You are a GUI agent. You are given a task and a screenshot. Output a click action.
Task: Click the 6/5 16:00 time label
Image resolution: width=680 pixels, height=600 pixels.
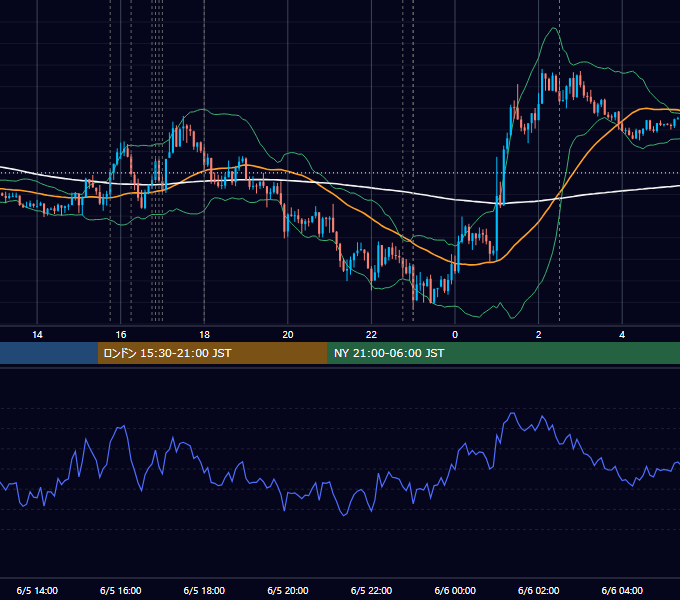point(121,590)
